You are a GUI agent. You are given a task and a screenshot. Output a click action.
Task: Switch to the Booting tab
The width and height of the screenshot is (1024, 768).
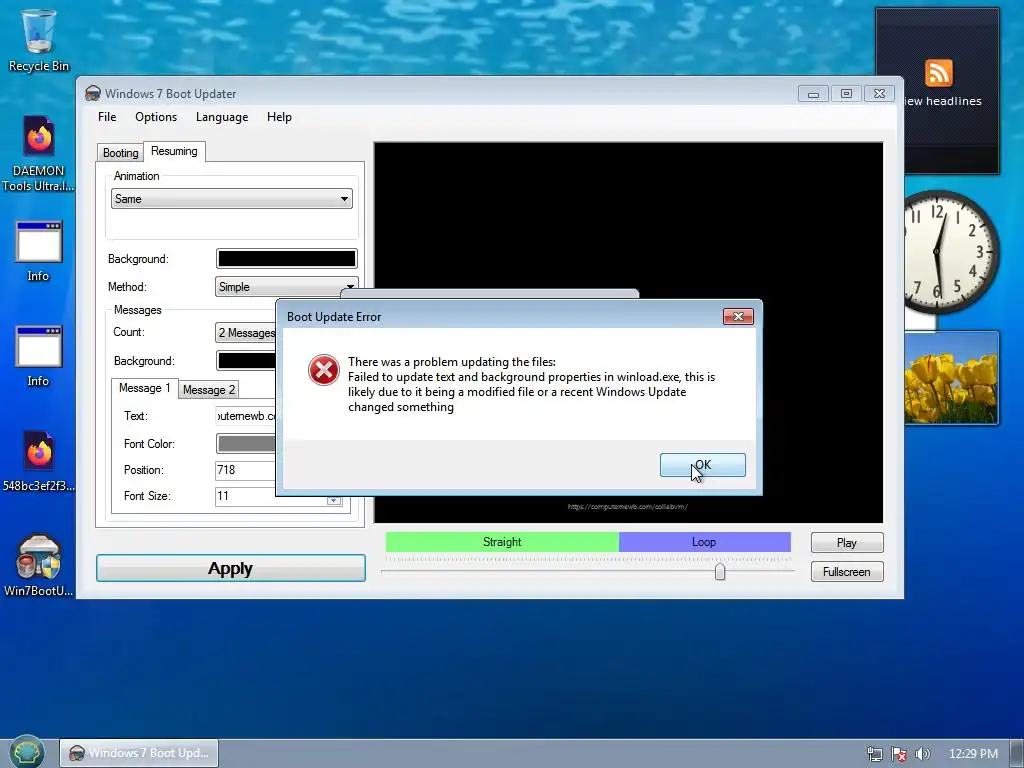(120, 153)
